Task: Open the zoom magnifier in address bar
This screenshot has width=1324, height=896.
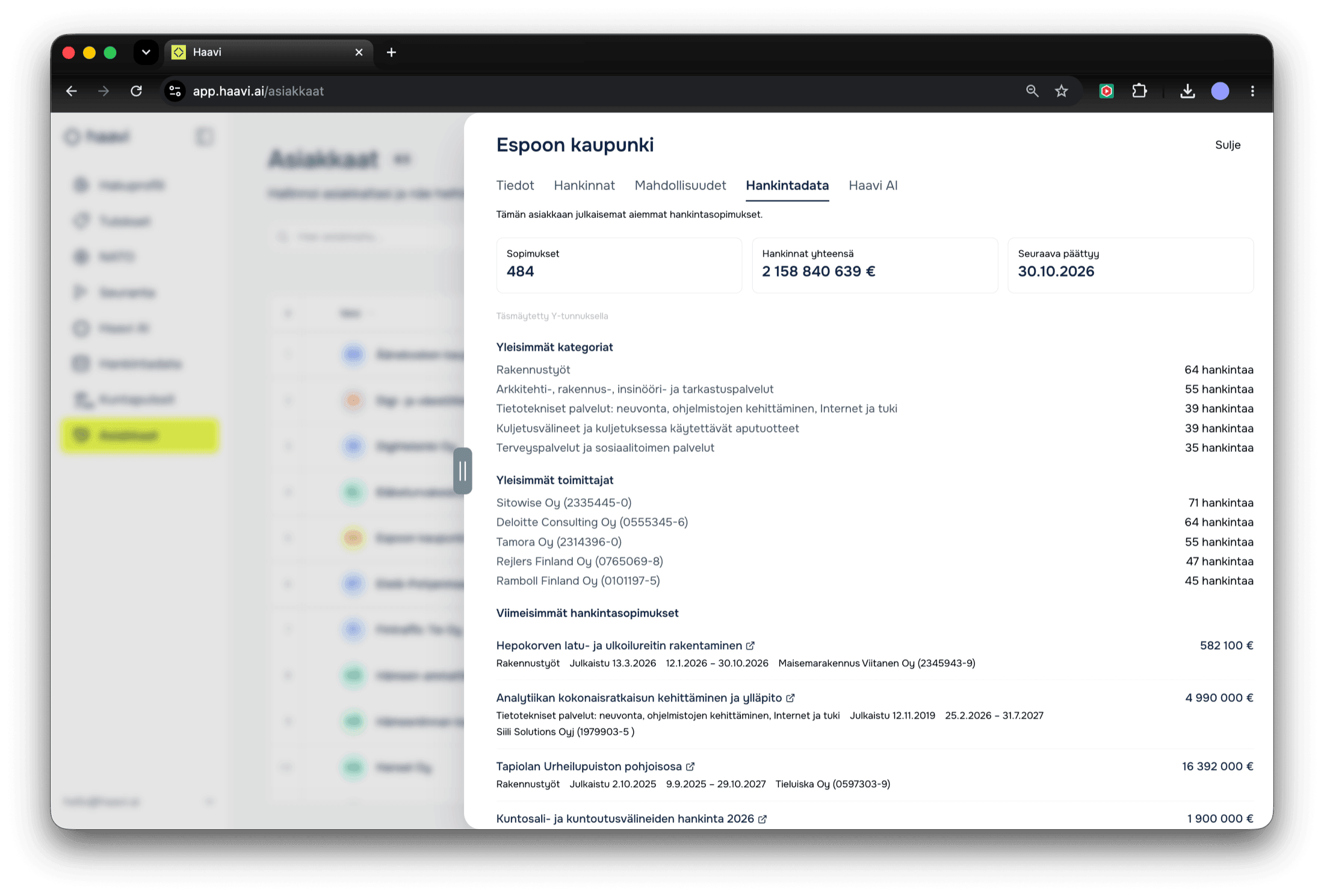Action: pyautogui.click(x=1032, y=91)
